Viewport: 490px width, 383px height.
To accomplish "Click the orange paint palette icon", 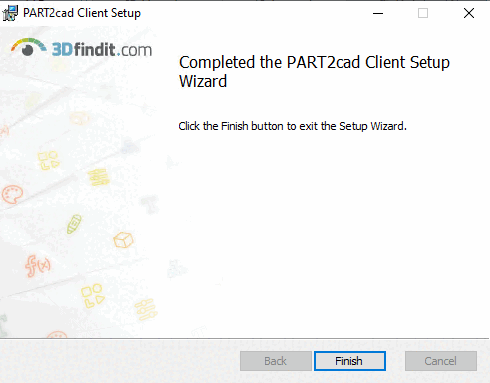I will click(x=12, y=194).
